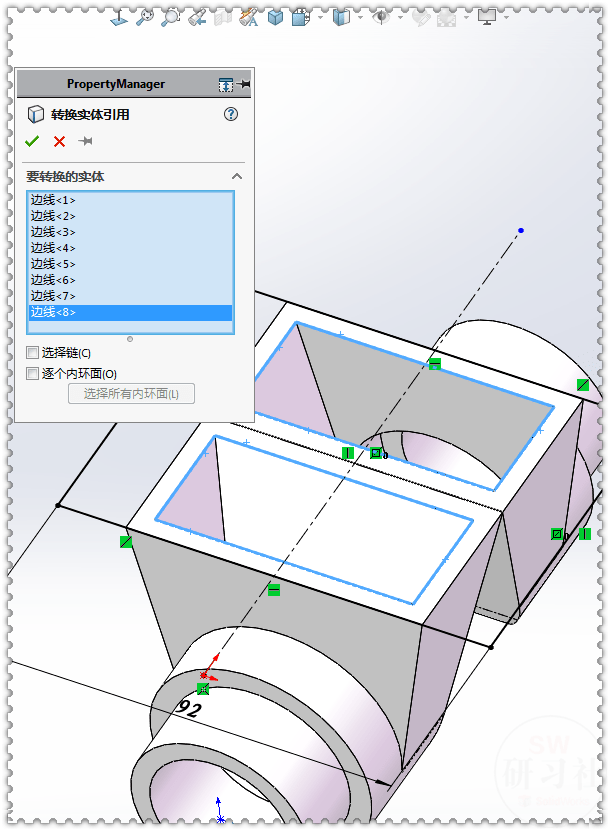The image size is (610, 831).
Task: Select 边线<5> in the list
Action: point(130,264)
